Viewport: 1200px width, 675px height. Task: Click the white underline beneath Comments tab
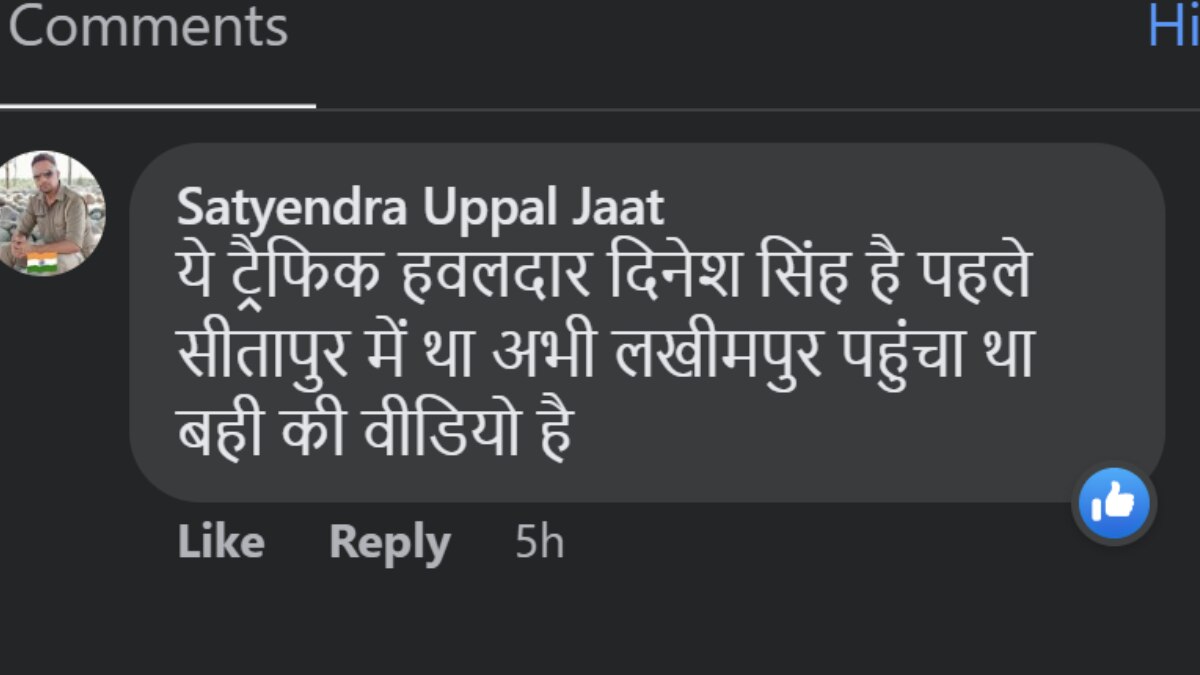coord(157,104)
